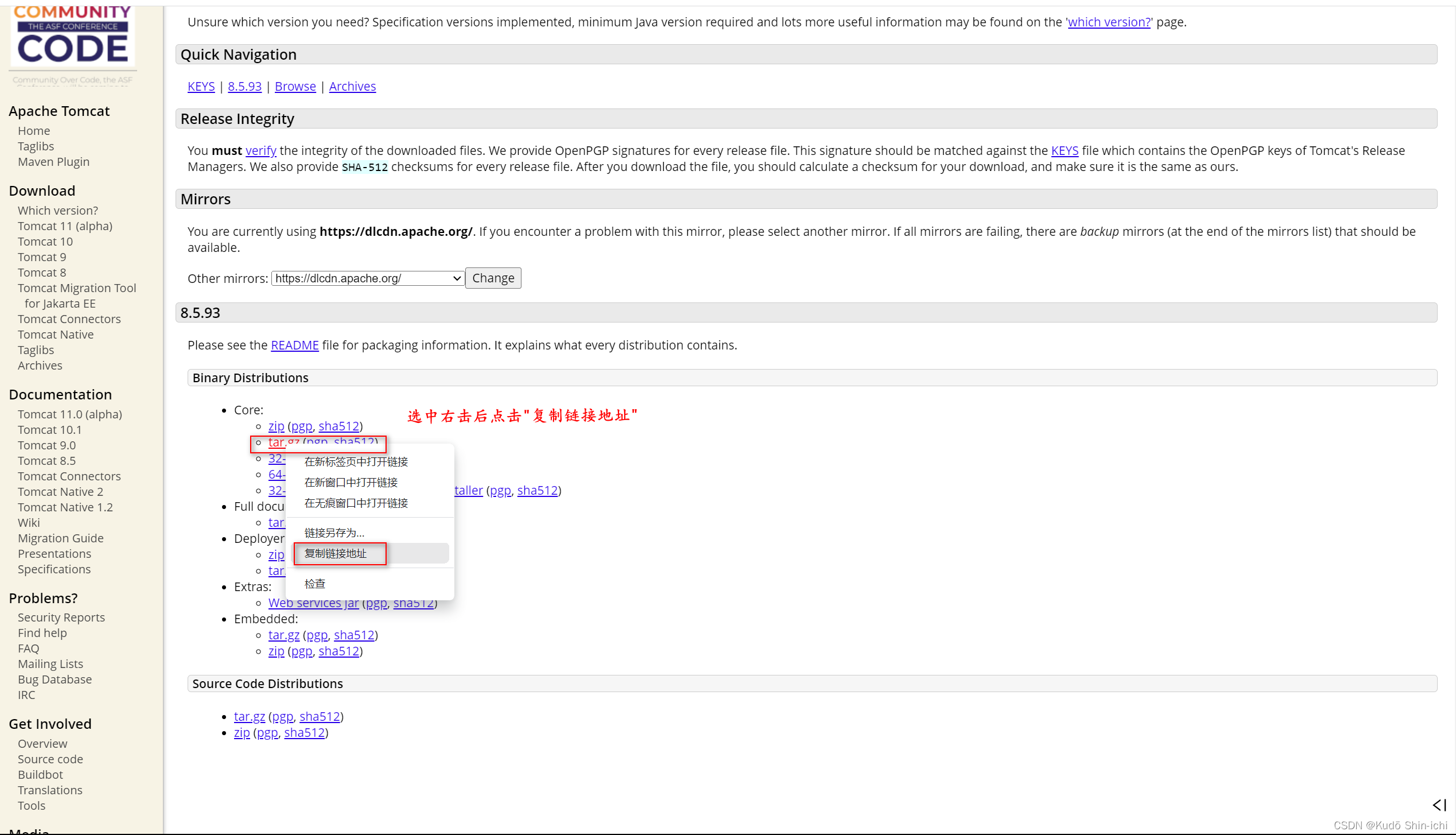Open Tomcat 8.5 documentation link

(x=46, y=461)
